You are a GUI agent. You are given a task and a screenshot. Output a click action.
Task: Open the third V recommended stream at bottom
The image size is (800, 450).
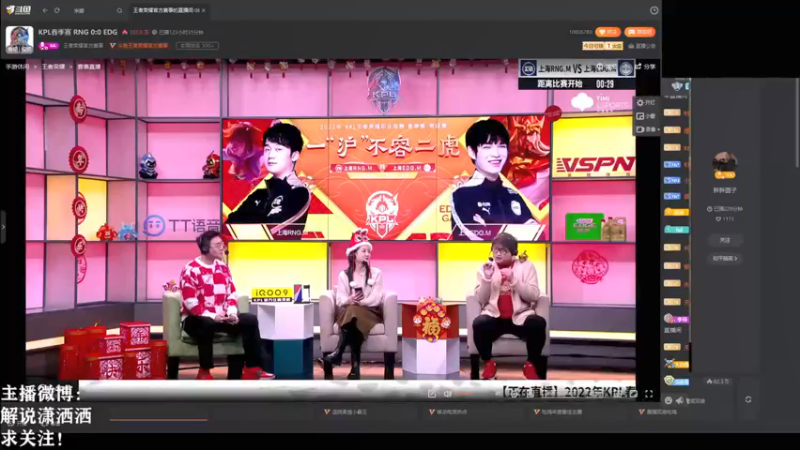(x=558, y=412)
